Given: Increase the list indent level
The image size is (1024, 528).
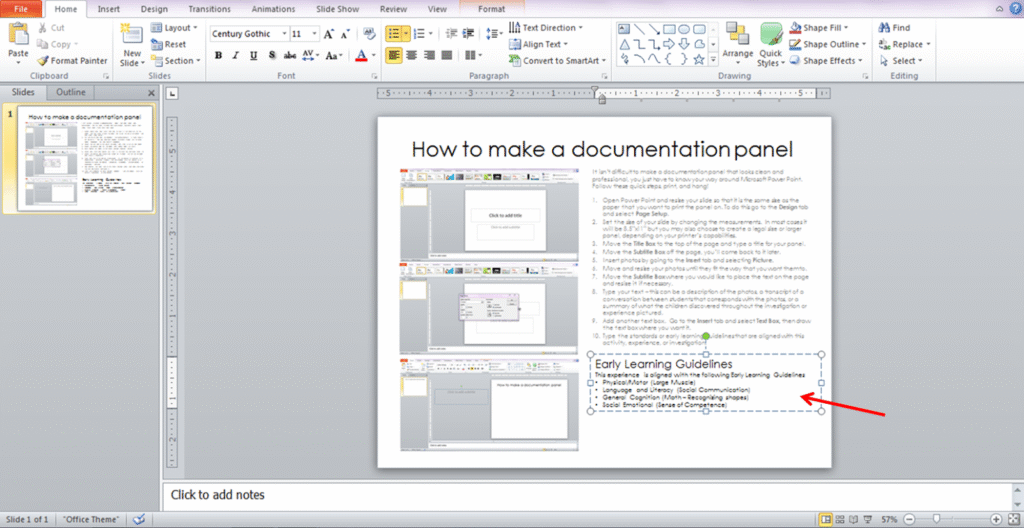Looking at the screenshot, I should 468,34.
